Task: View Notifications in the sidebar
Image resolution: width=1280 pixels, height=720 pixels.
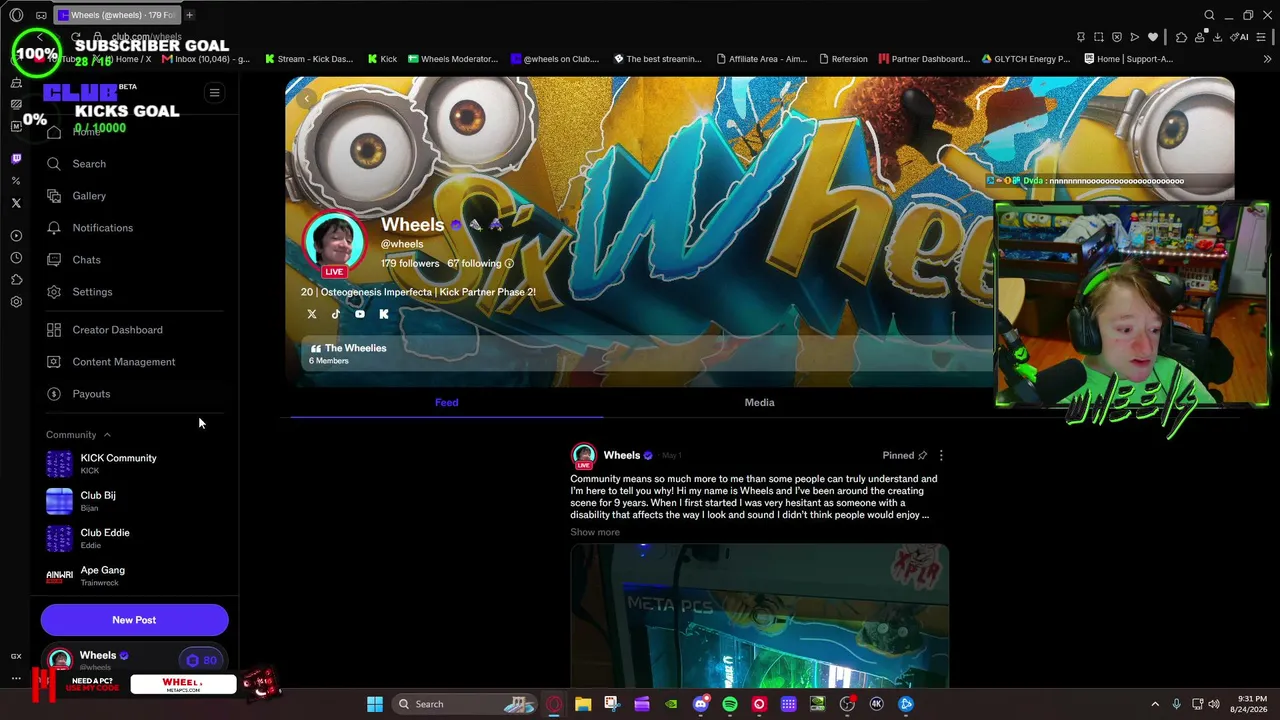Action: pos(102,228)
